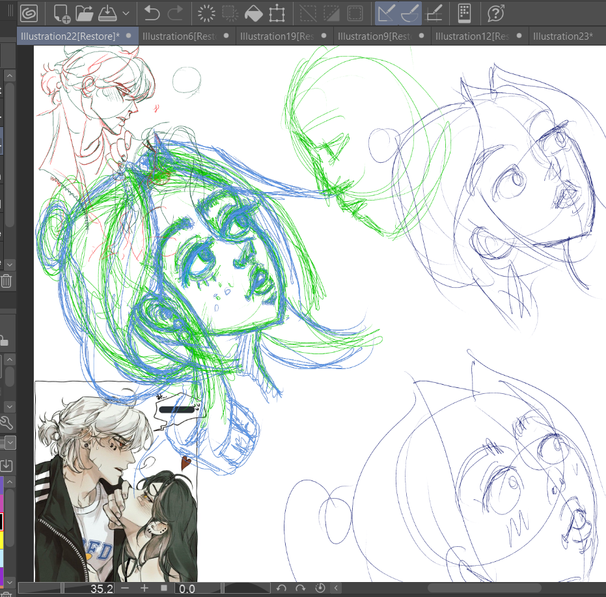The width and height of the screenshot is (606, 597).
Task: Toggle Snap to Grid
Action: [435, 13]
